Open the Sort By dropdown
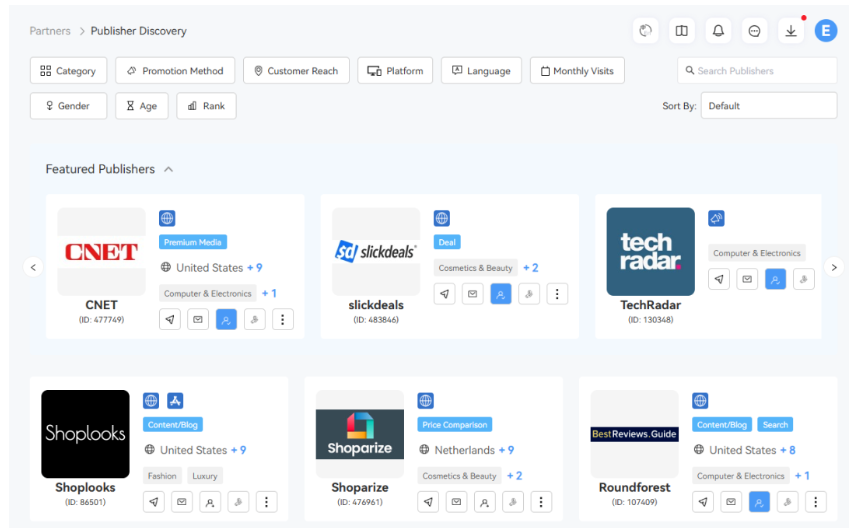Viewport: 857px width, 528px height. point(768,106)
